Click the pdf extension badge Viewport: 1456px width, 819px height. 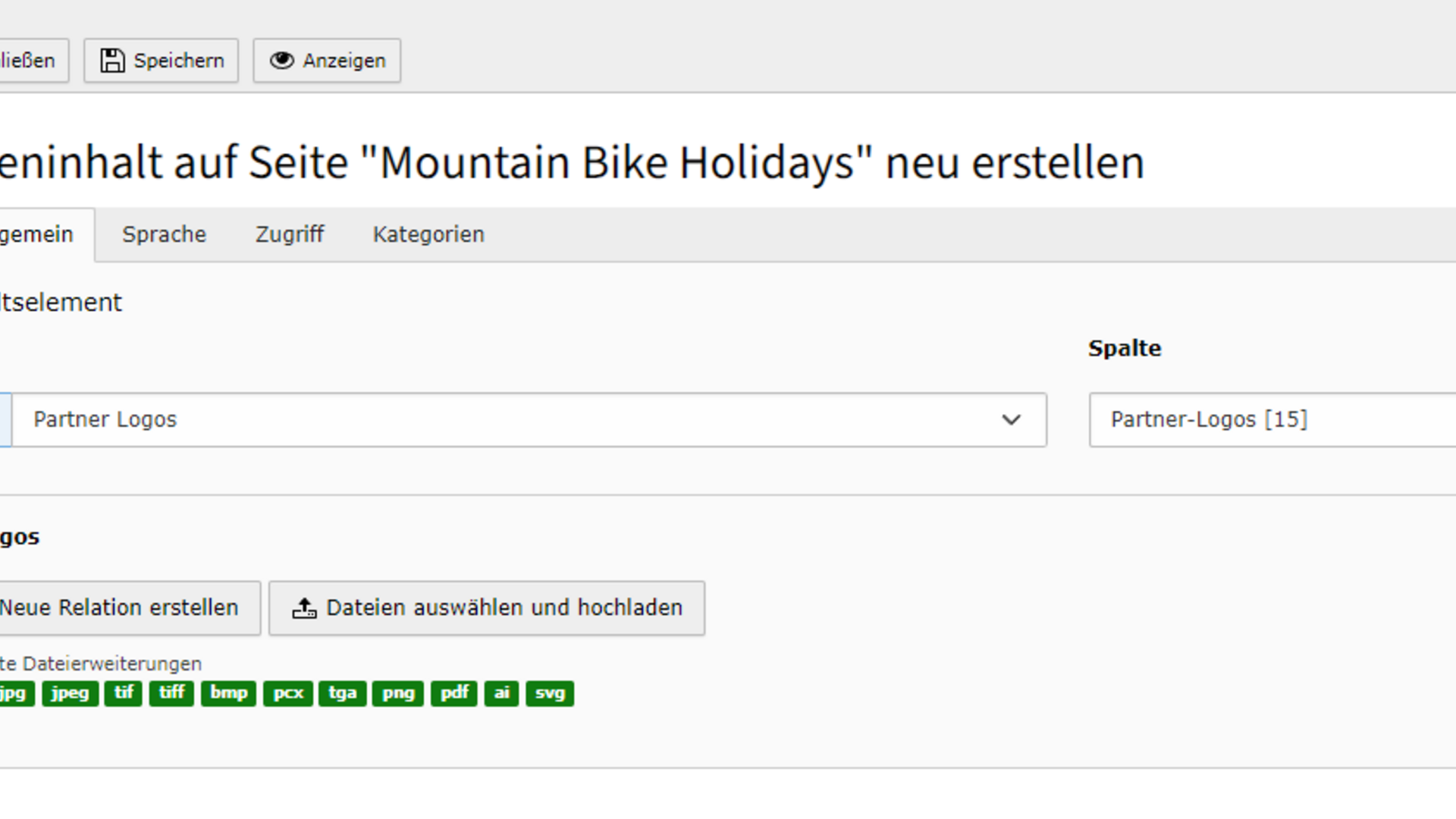click(x=454, y=693)
